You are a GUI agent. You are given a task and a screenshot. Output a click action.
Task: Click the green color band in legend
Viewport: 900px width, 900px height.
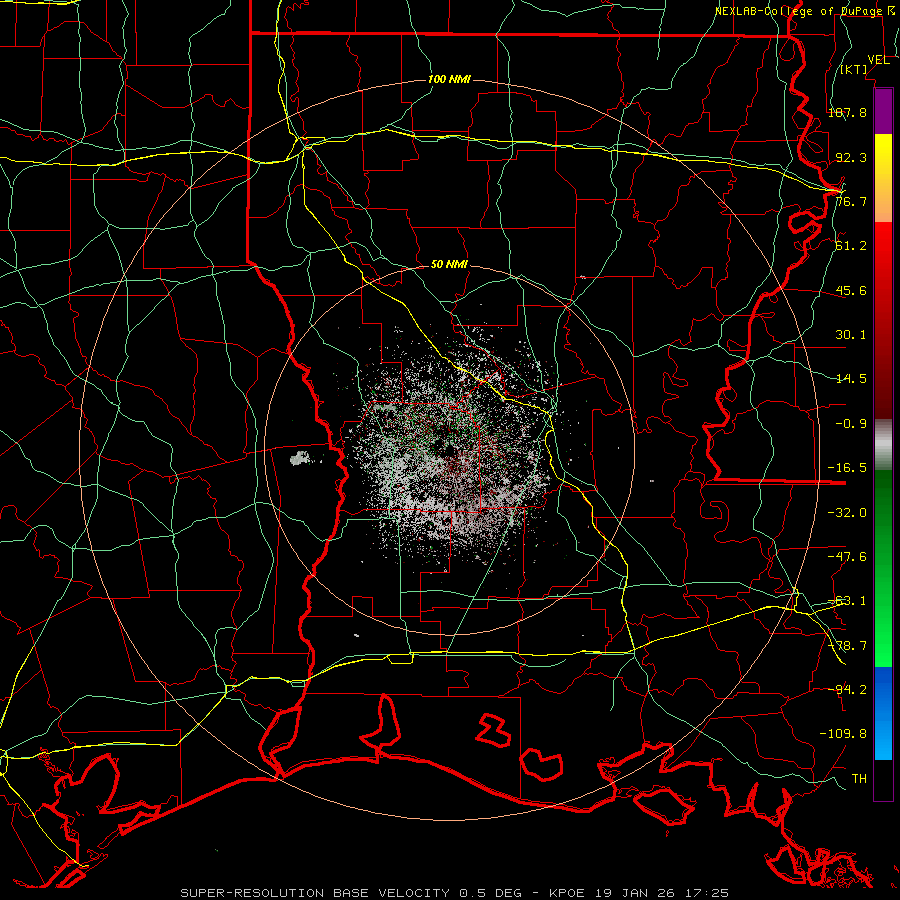pos(883,568)
